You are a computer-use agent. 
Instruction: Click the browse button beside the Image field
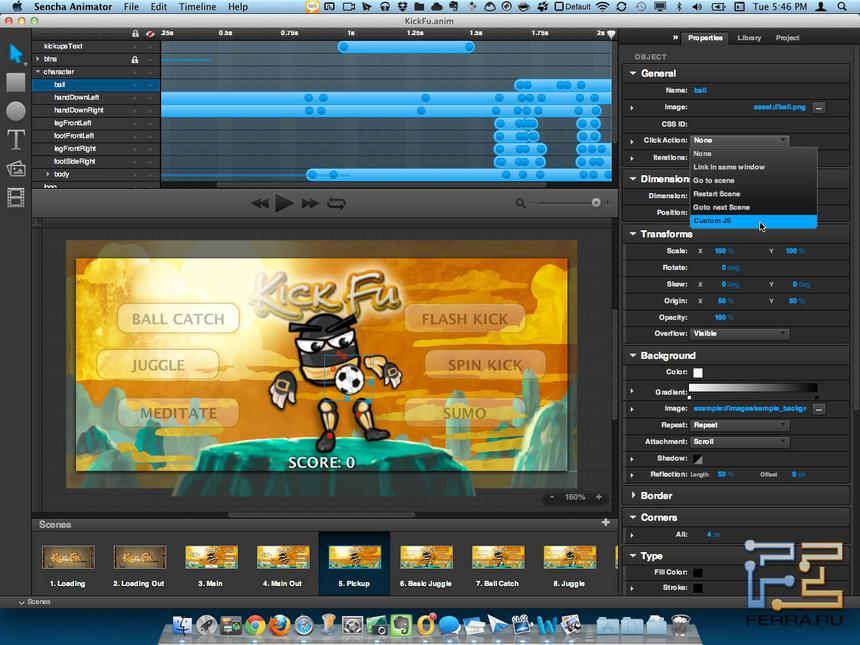tap(818, 107)
